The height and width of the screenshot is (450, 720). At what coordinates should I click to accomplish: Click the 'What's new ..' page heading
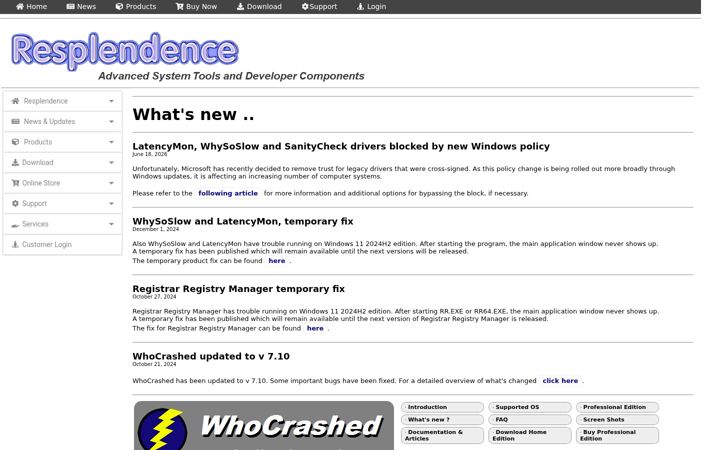pyautogui.click(x=193, y=114)
